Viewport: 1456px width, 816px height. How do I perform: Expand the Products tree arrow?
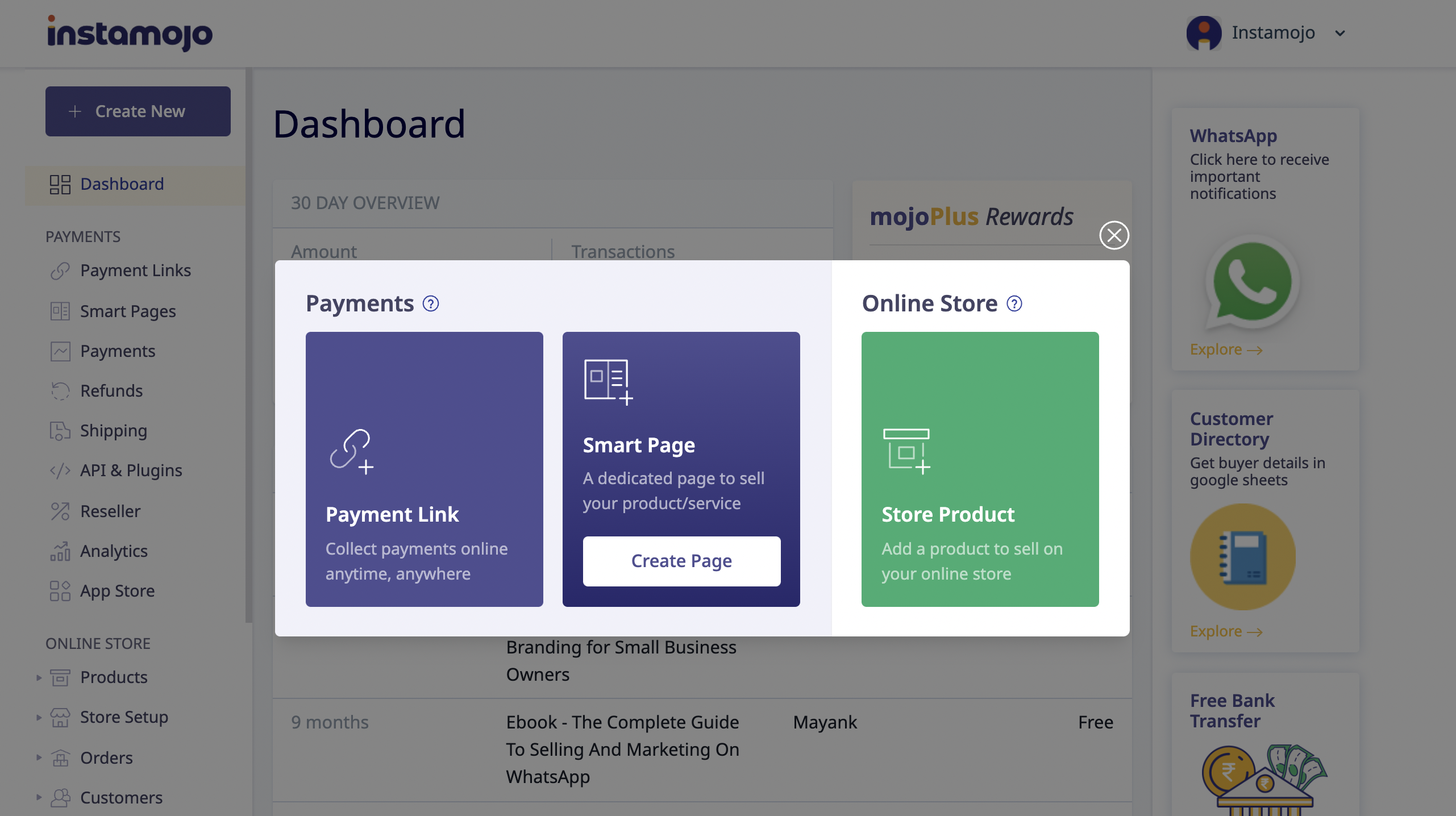(39, 677)
